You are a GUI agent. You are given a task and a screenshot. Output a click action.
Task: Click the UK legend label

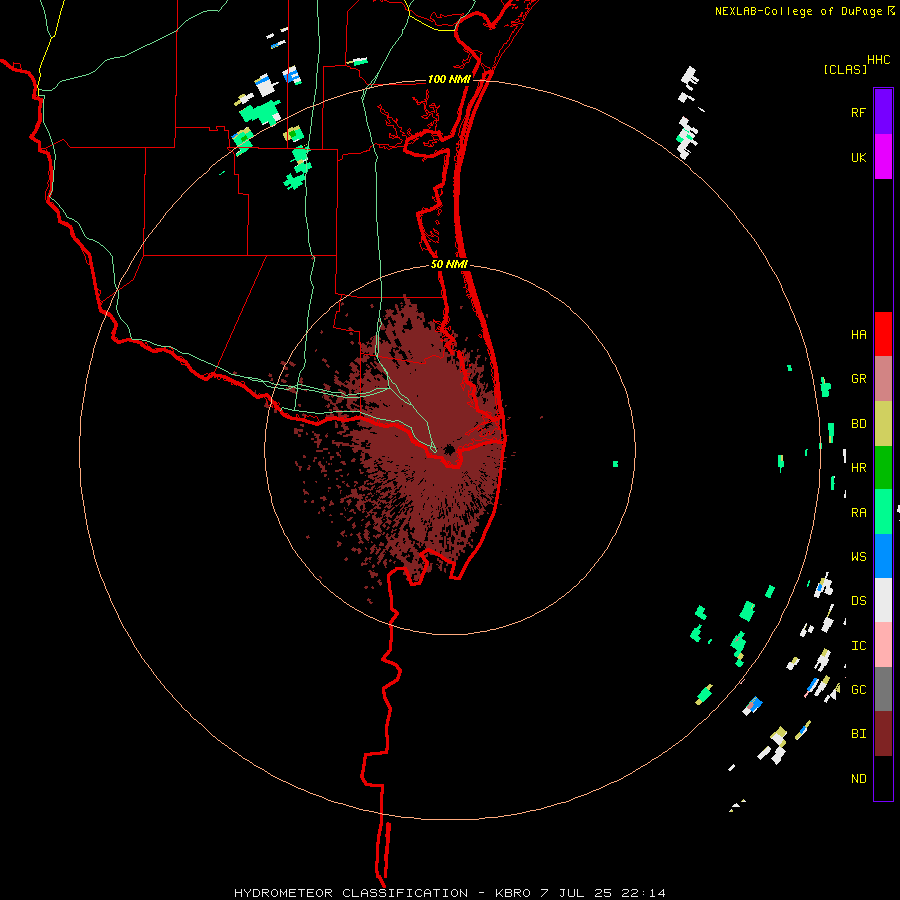(x=858, y=157)
